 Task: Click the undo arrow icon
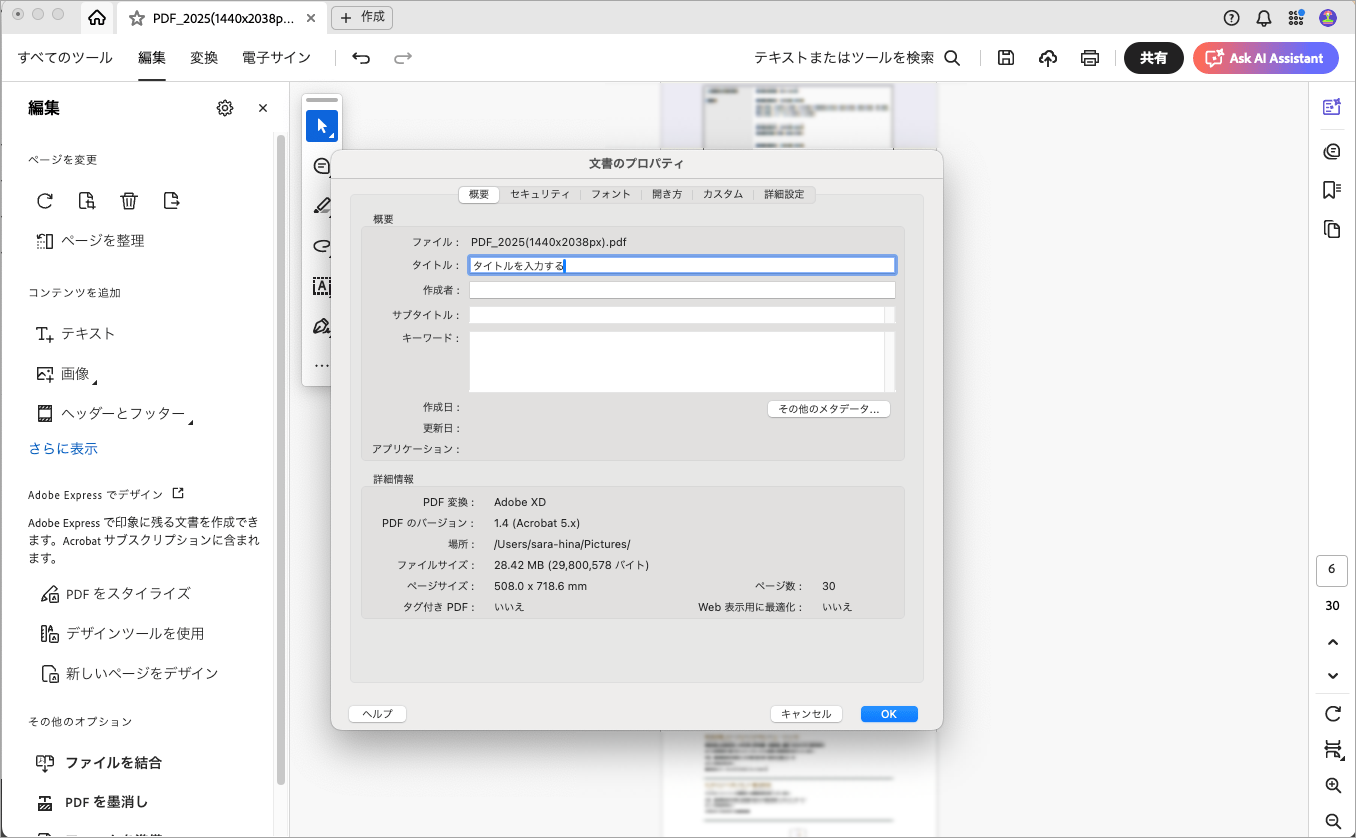click(361, 58)
